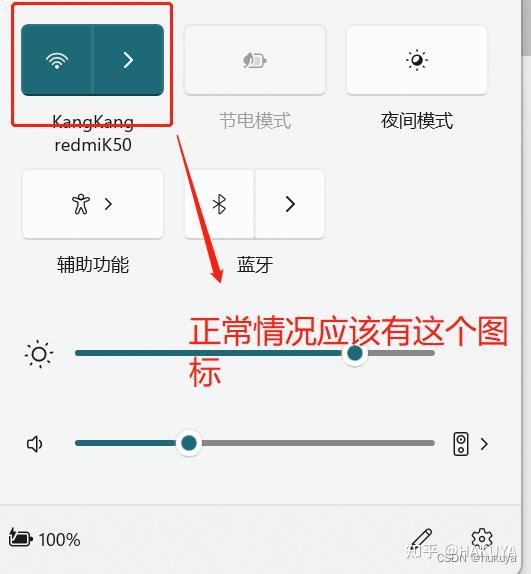Expand Bluetooth devices chevron
The width and height of the screenshot is (531, 574).
(290, 204)
